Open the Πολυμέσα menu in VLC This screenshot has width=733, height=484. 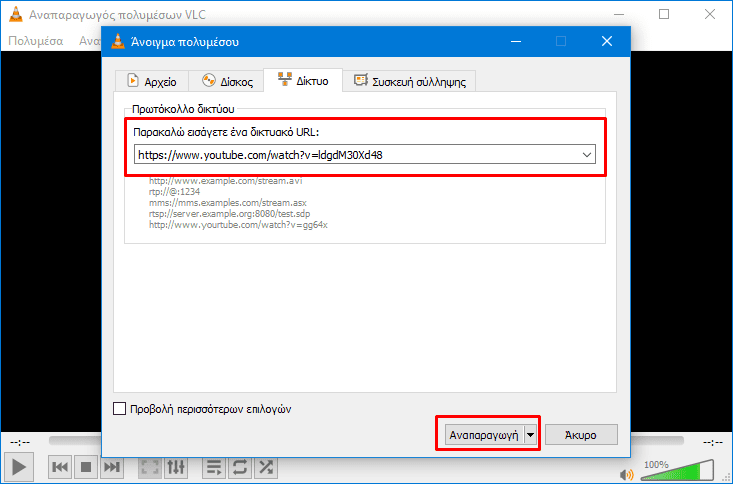click(36, 41)
